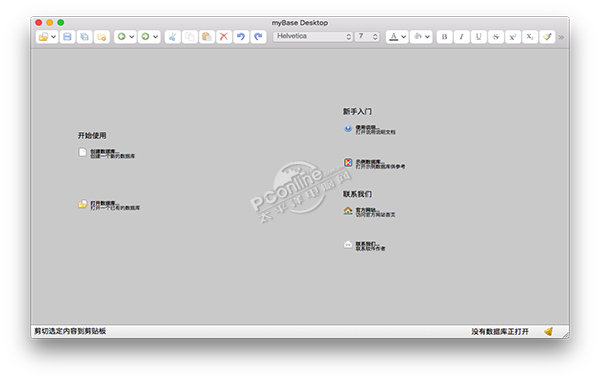Go back with the green left arrow
The image size is (600, 380).
[121, 37]
